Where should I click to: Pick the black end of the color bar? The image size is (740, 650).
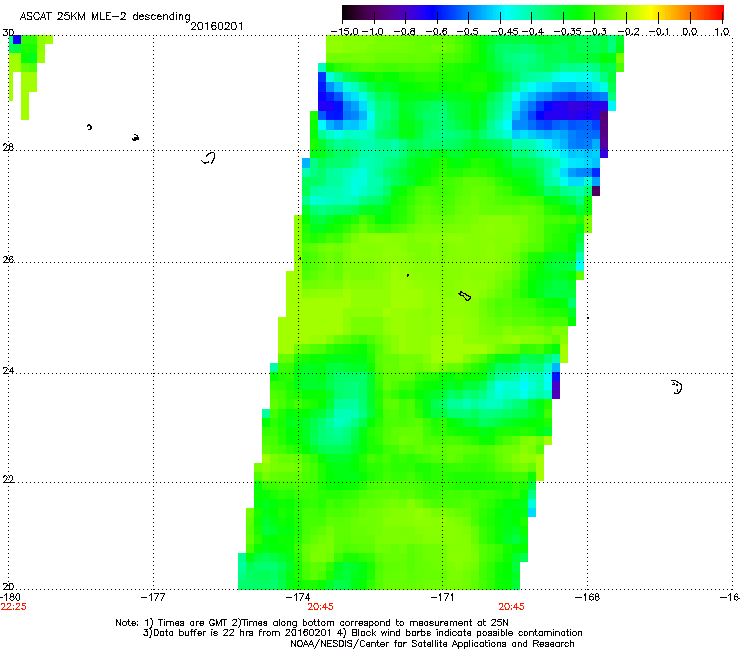point(348,13)
